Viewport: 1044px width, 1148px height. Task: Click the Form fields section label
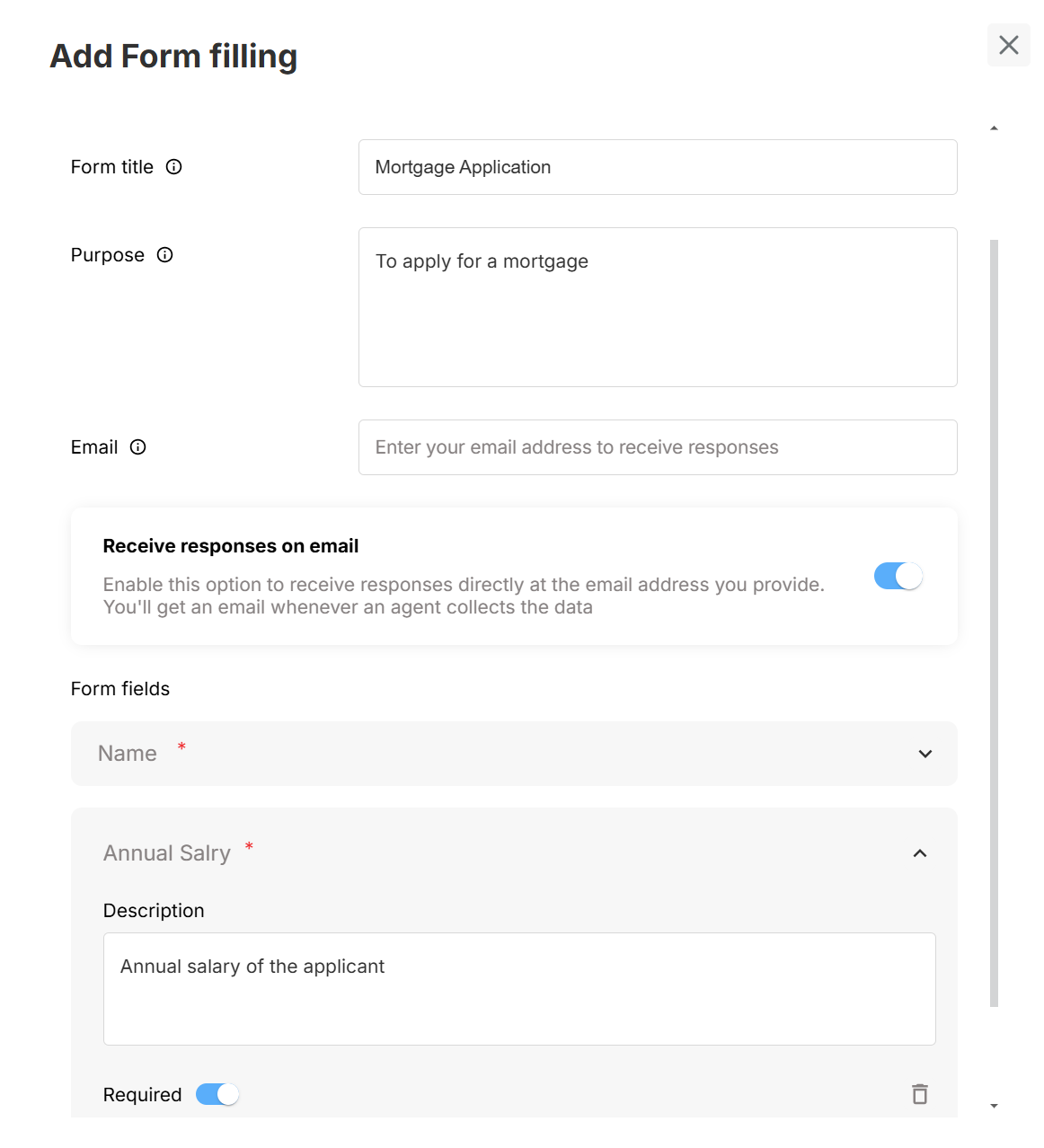(120, 689)
